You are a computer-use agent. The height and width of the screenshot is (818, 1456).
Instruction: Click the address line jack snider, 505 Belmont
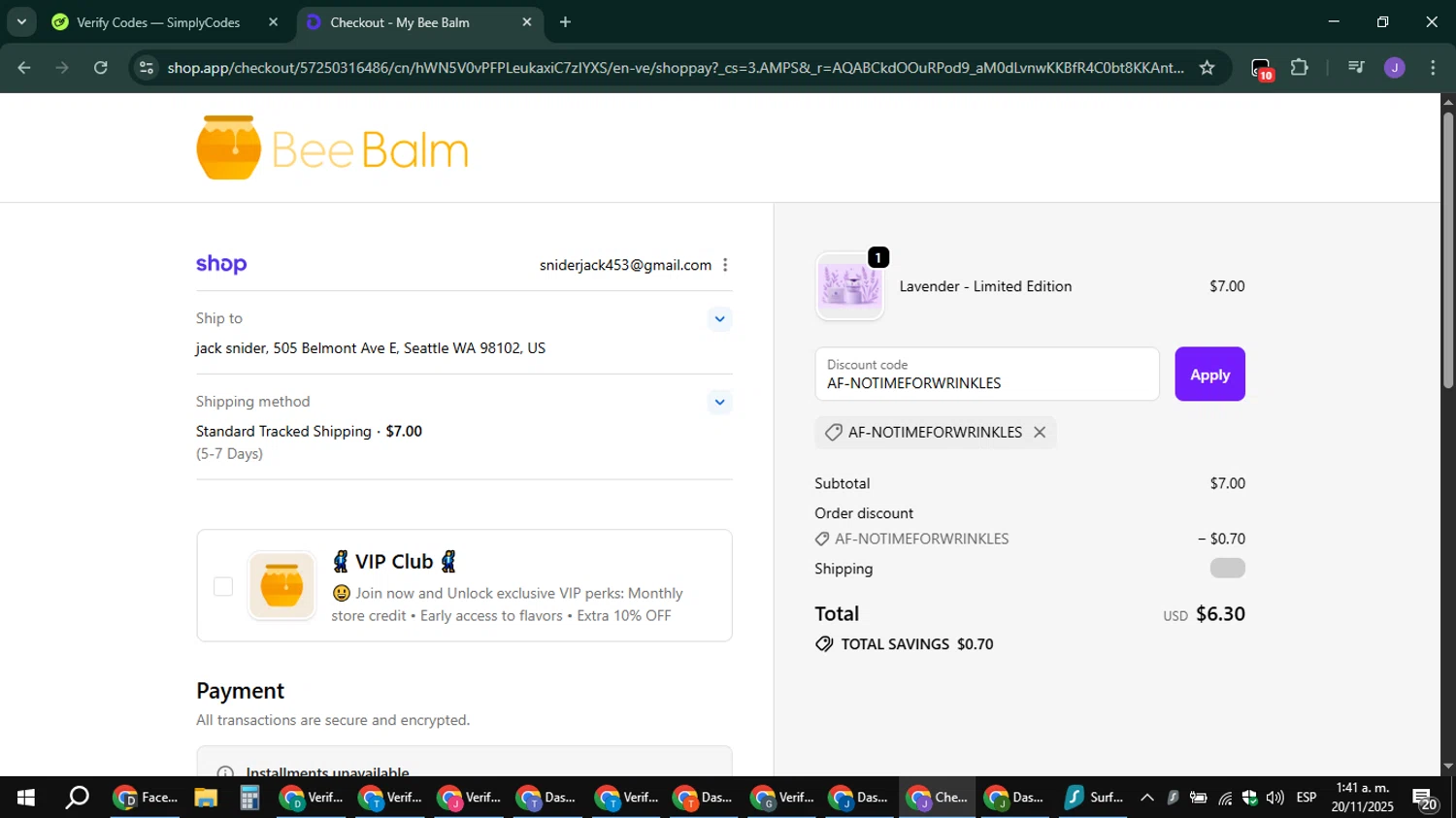point(371,348)
